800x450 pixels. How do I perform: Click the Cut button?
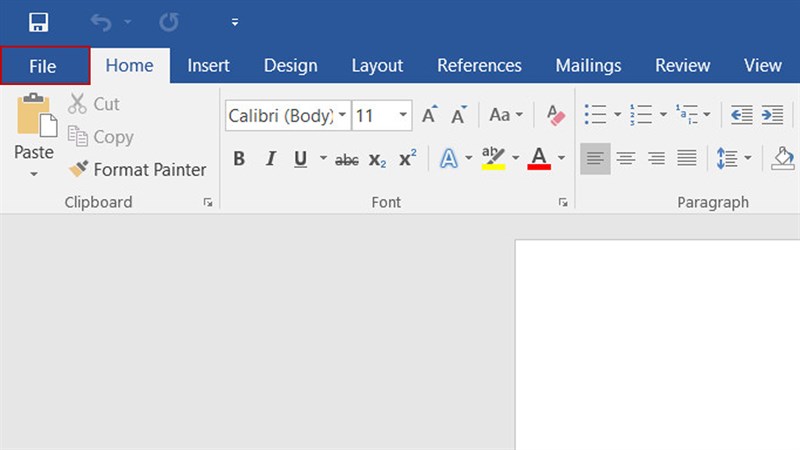(94, 104)
